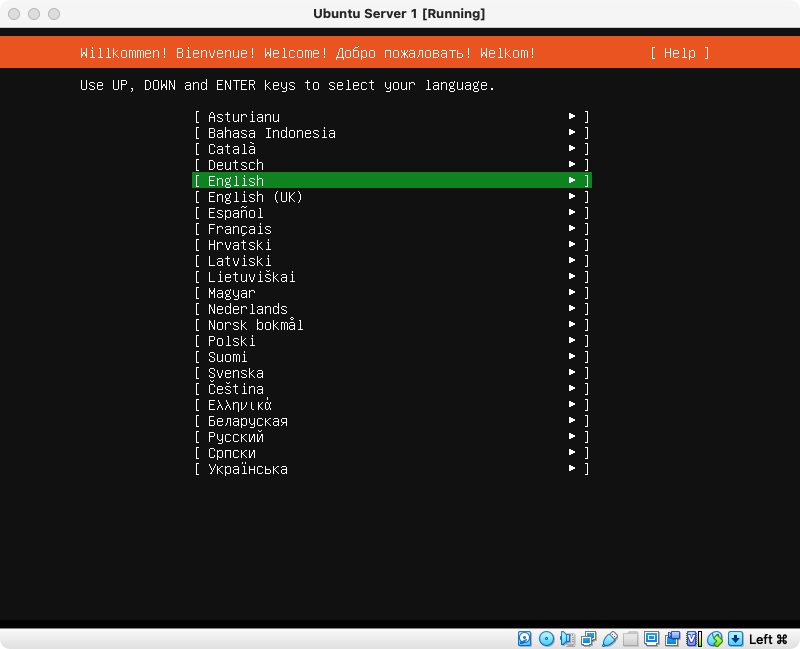
Task: Pick Nederlands in the language list
Action: 247,309
